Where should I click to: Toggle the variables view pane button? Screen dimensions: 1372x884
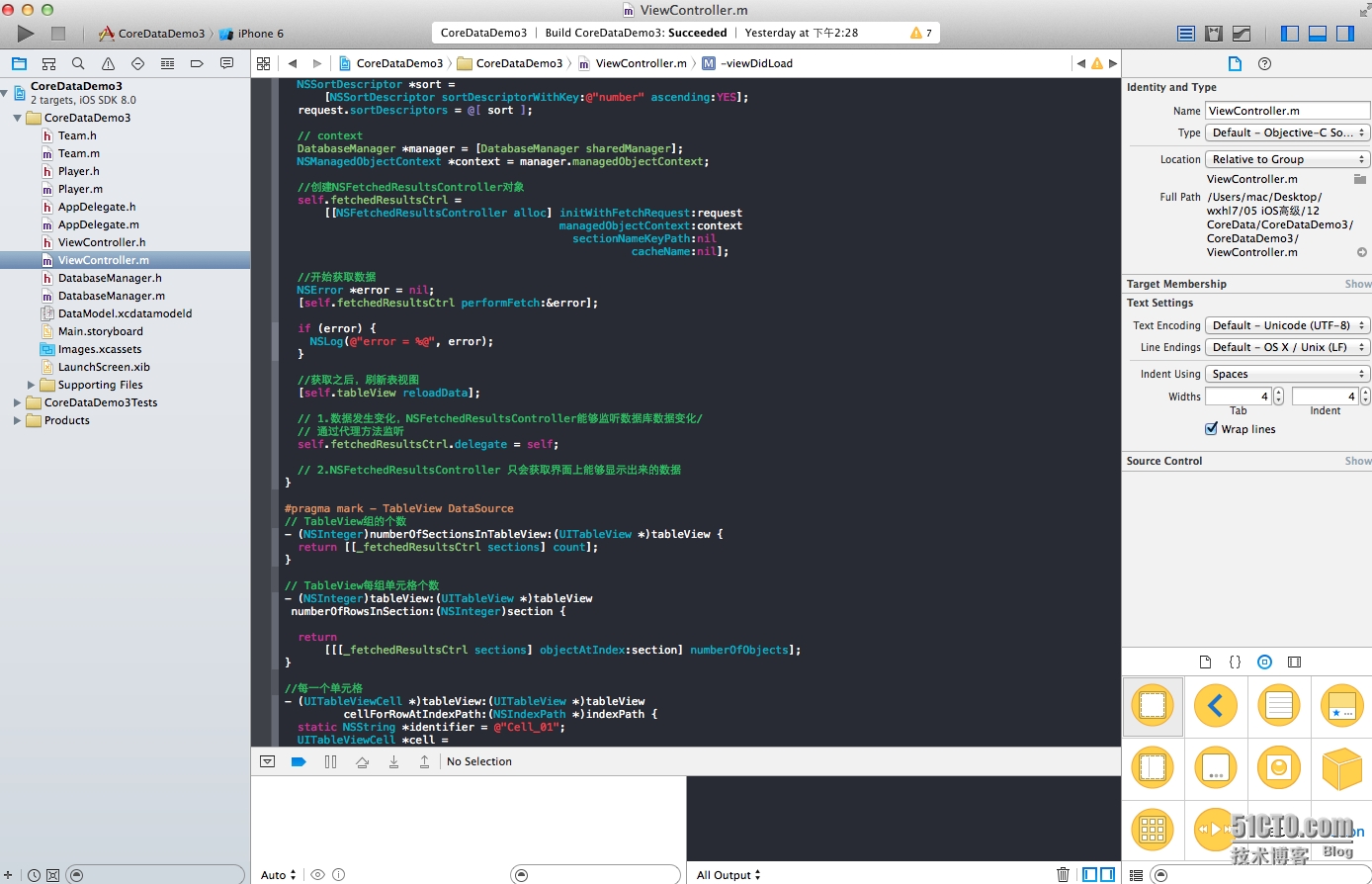1089,874
